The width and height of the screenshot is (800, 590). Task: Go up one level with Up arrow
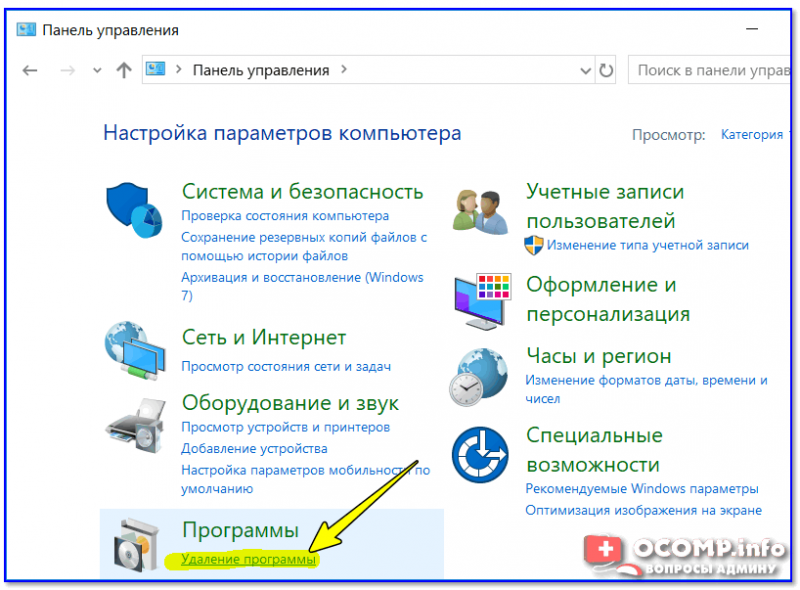[124, 70]
